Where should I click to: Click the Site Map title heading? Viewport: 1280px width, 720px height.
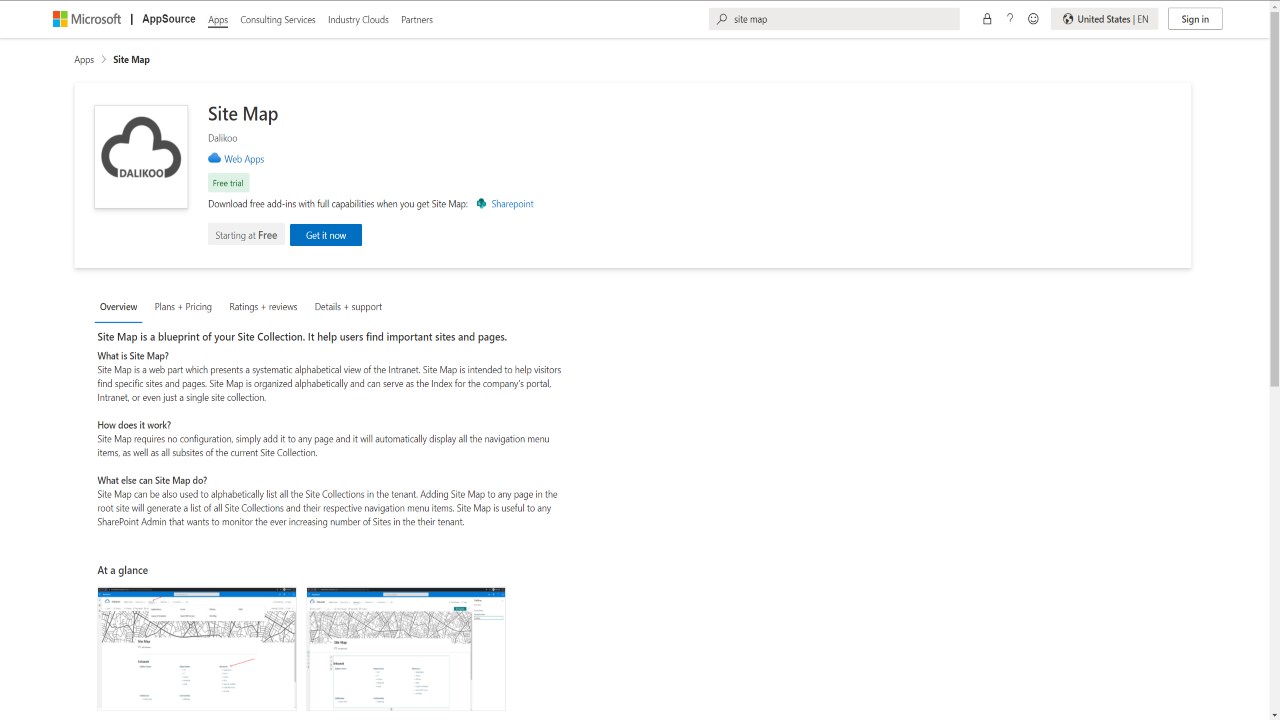(x=243, y=114)
